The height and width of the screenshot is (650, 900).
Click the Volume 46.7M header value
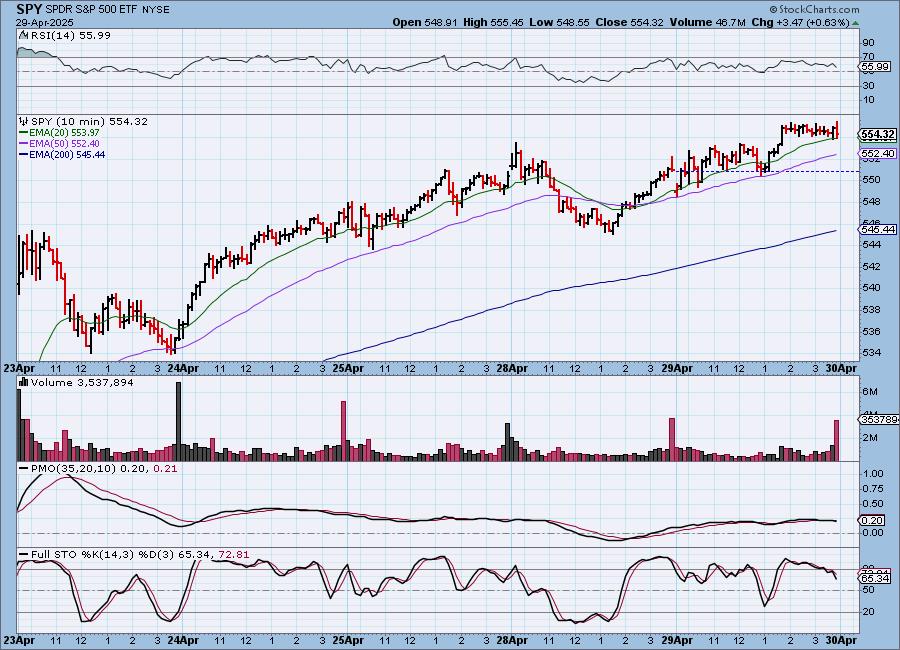[708, 22]
